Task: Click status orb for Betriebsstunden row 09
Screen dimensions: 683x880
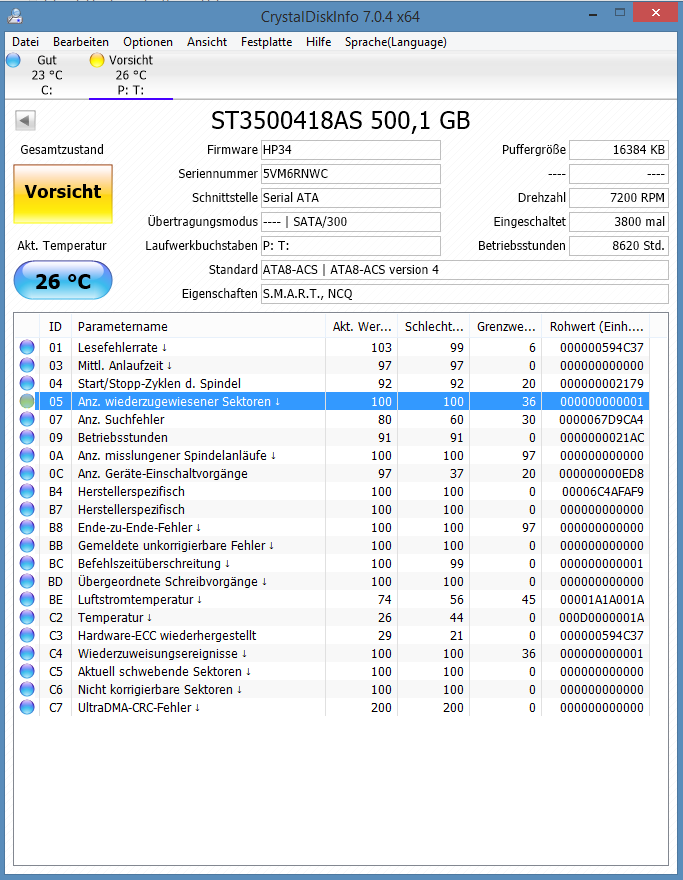Action: pyautogui.click(x=27, y=437)
